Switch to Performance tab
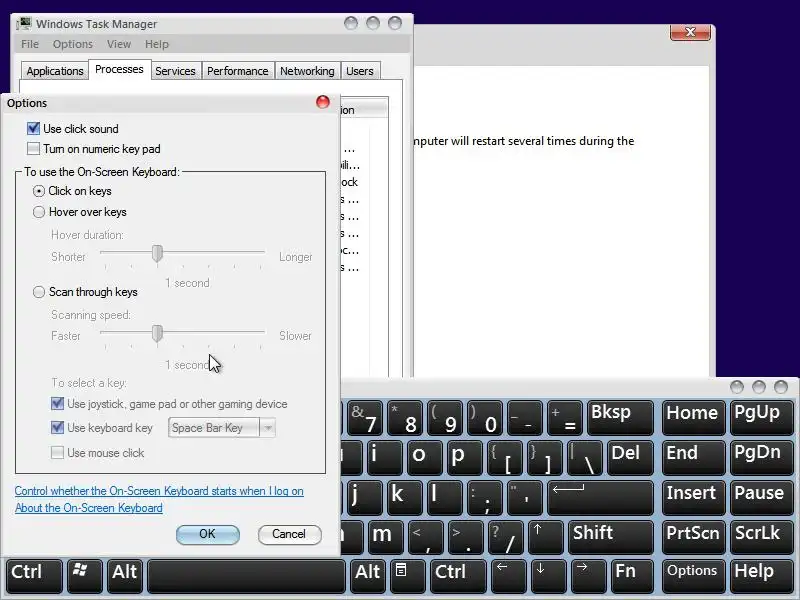Screen dimensions: 800x600 pos(238,71)
